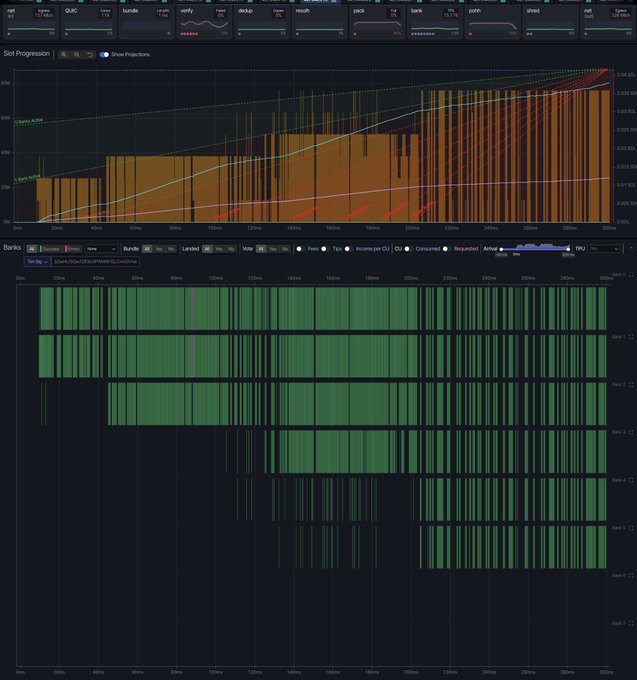Toggle the Show Projections switch
Screen dimensions: 637x680
[x=105, y=55]
